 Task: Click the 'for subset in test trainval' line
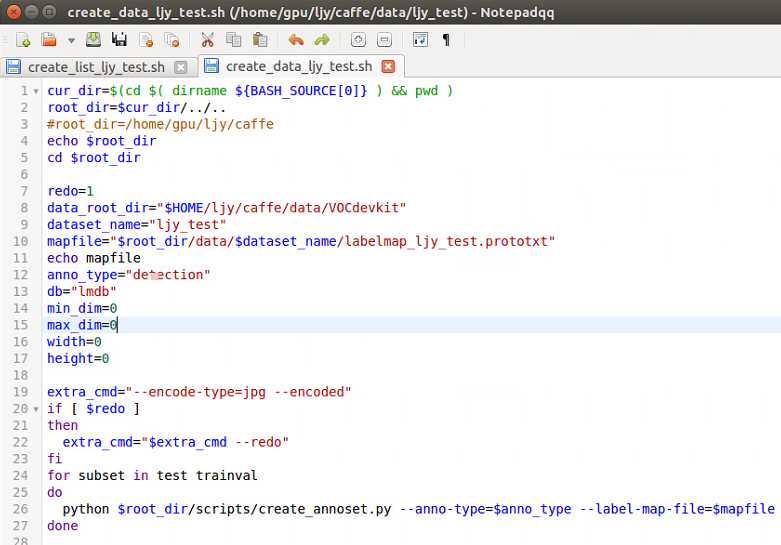coord(152,475)
